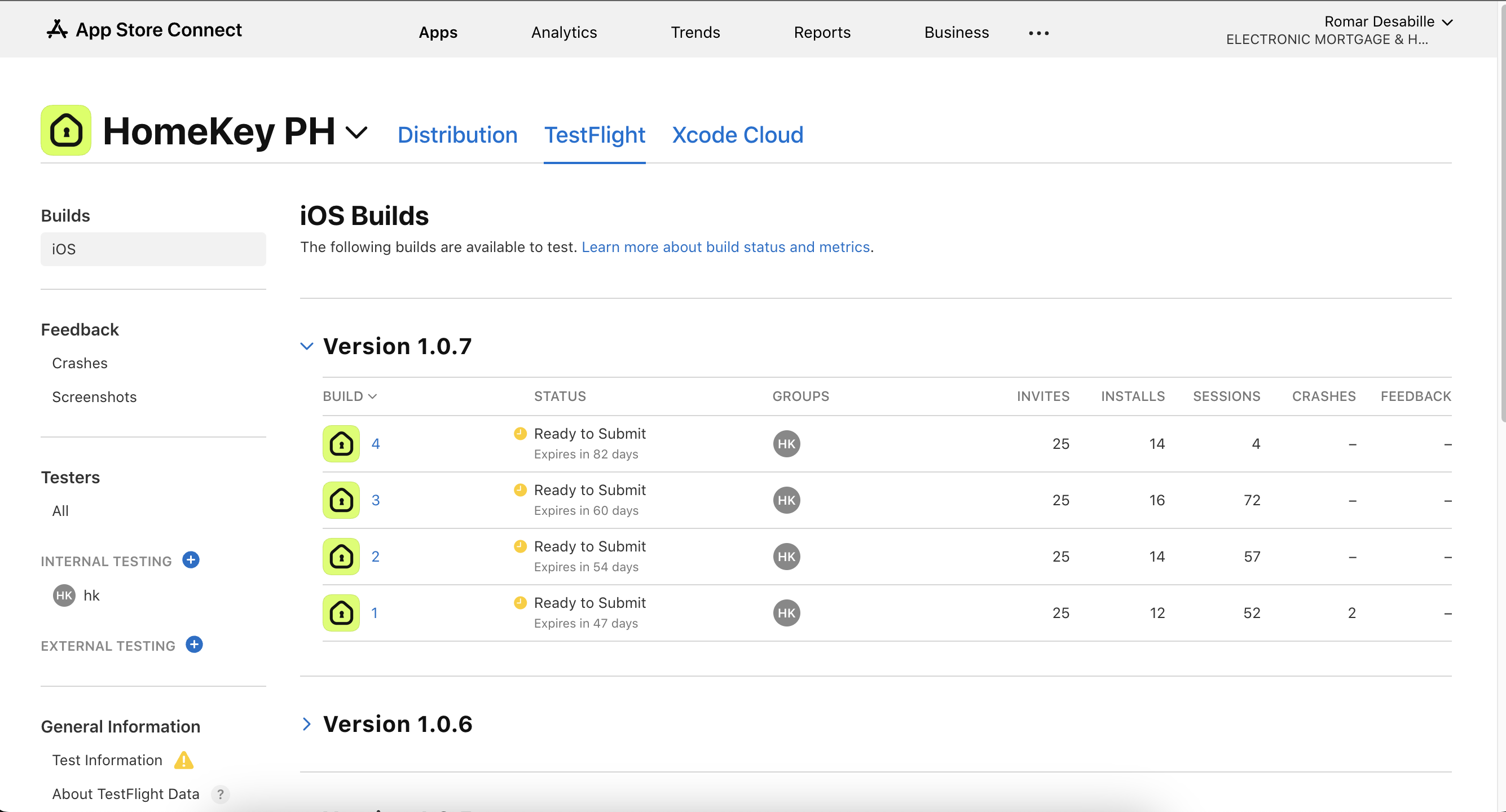
Task: Click the HK group badge for build 2
Action: 786,557
